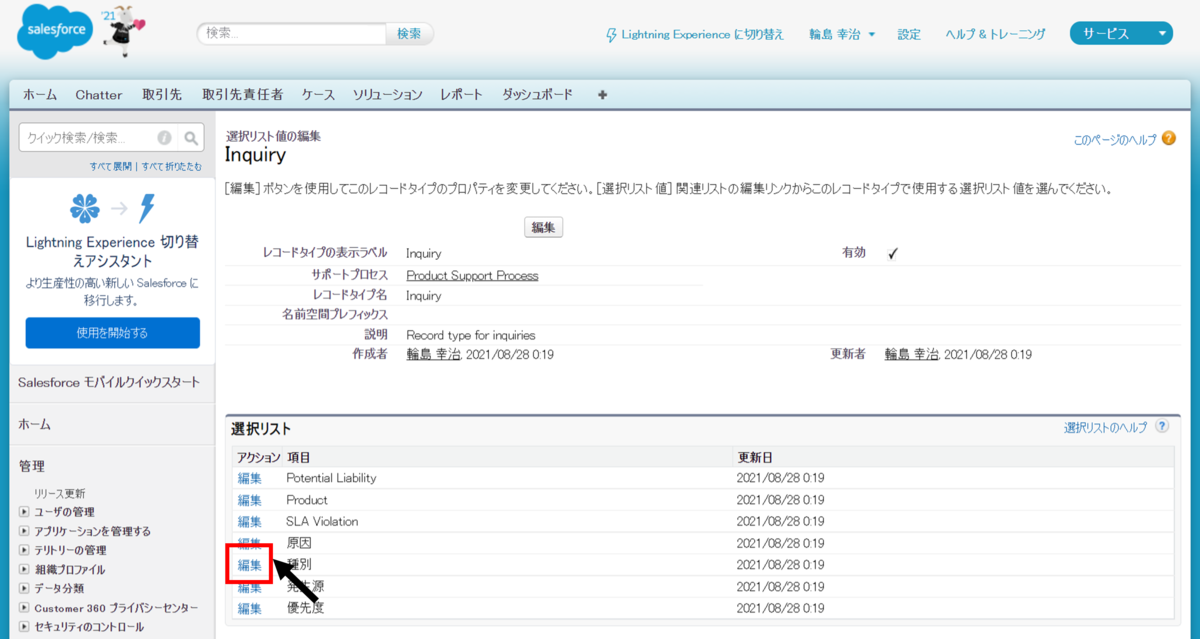
Task: Click the 原因 field name
Action: [299, 543]
